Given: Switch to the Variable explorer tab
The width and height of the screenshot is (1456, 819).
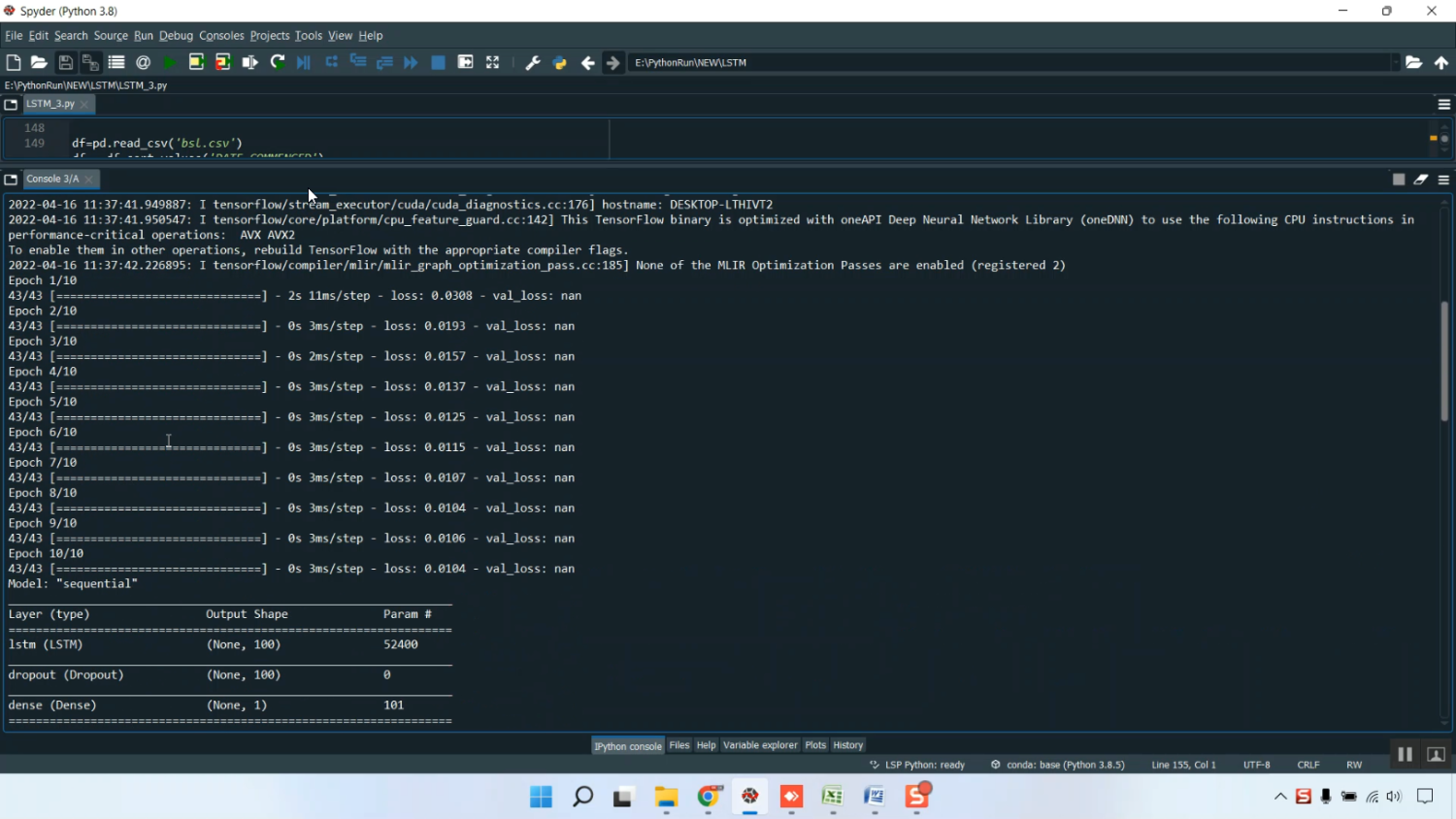Looking at the screenshot, I should (760, 745).
